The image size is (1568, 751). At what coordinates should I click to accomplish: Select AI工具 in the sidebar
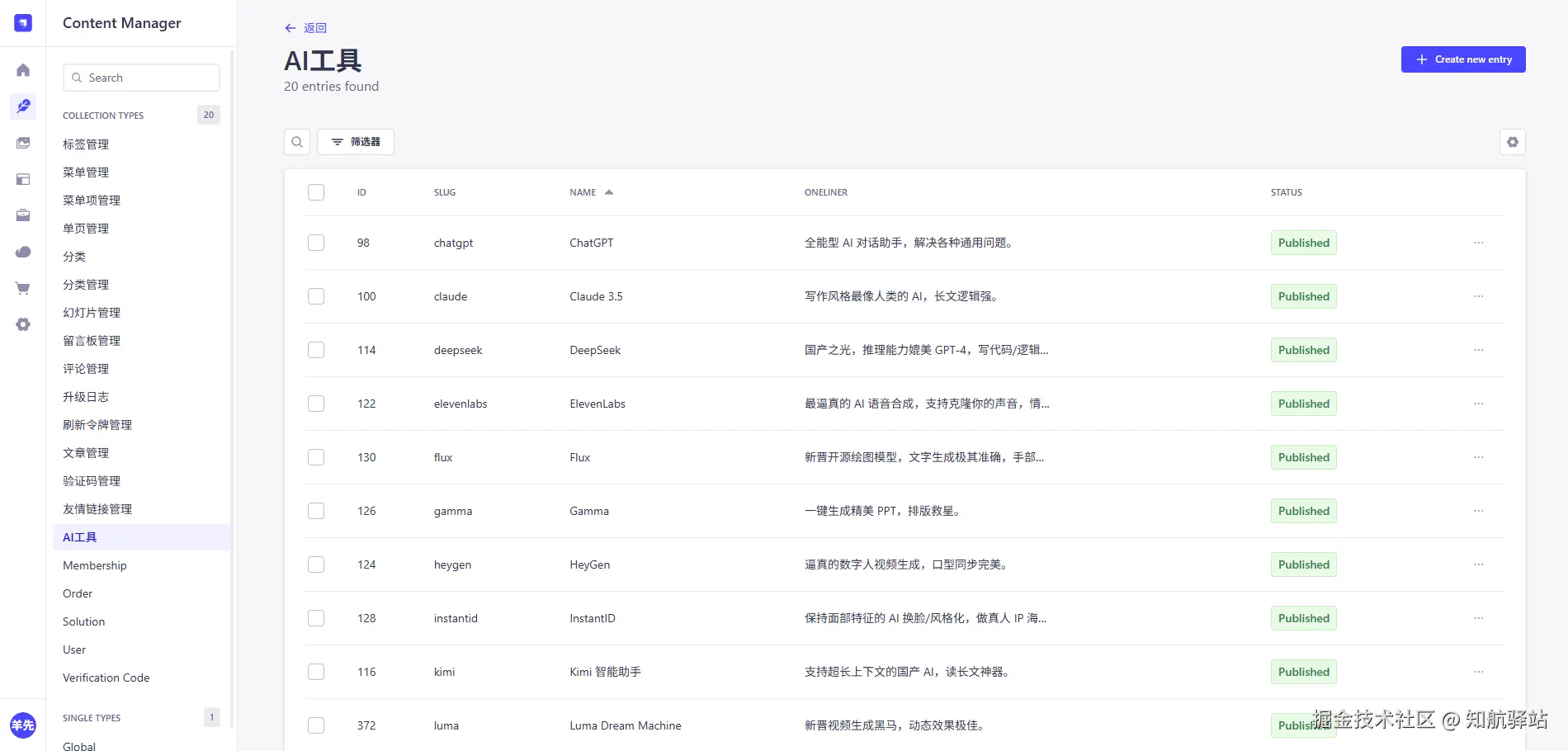pyautogui.click(x=141, y=537)
